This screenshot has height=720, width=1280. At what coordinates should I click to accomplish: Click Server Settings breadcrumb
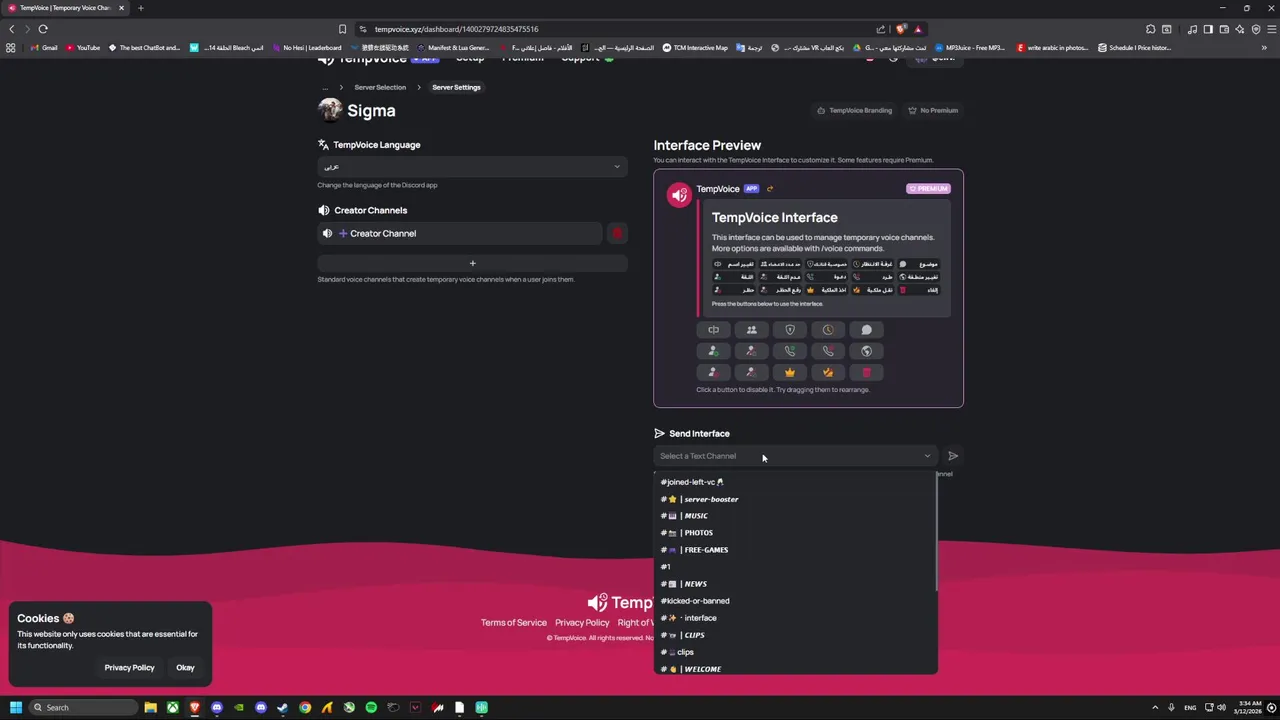click(x=456, y=87)
